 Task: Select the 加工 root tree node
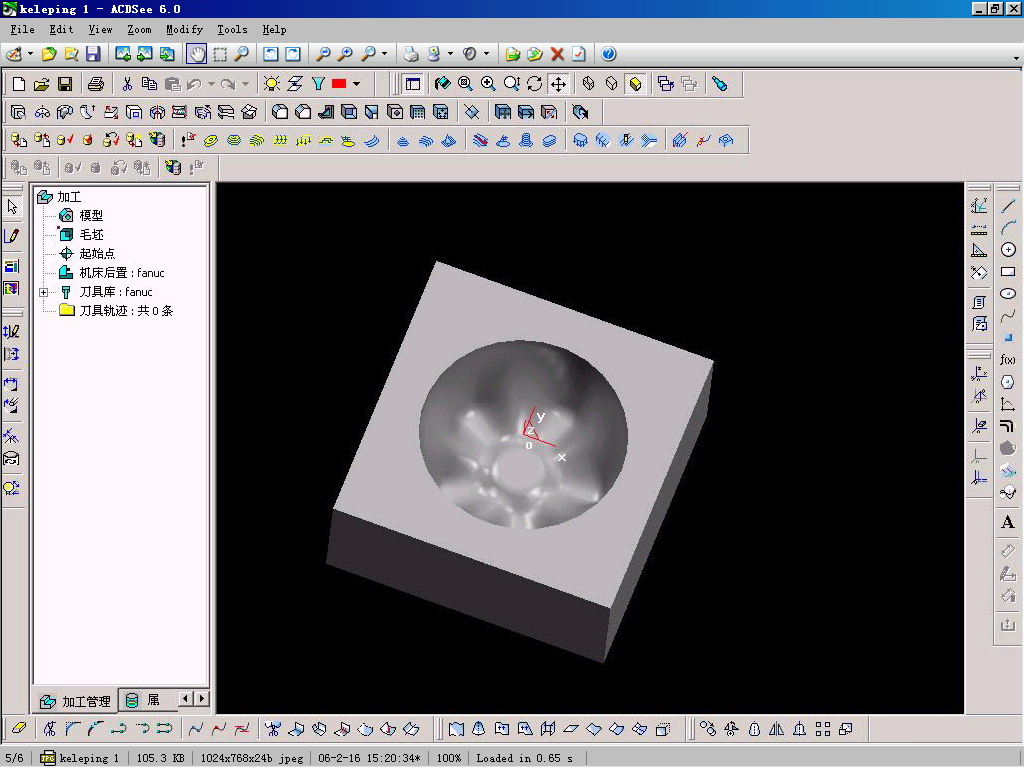69,197
